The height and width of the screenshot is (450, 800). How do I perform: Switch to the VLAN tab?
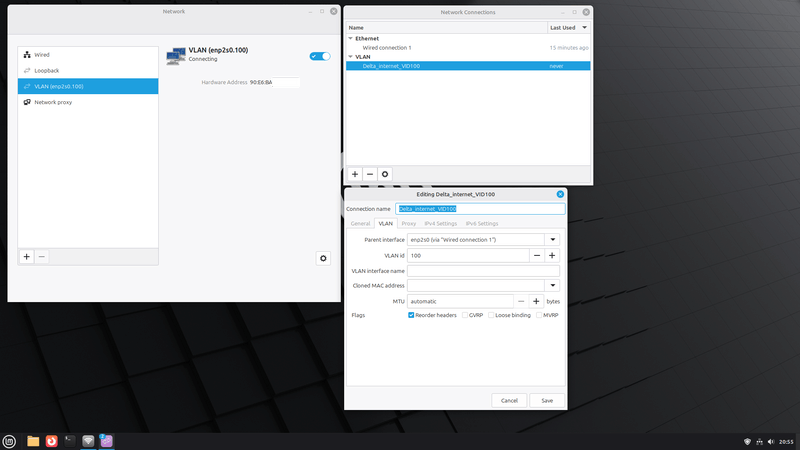point(386,223)
